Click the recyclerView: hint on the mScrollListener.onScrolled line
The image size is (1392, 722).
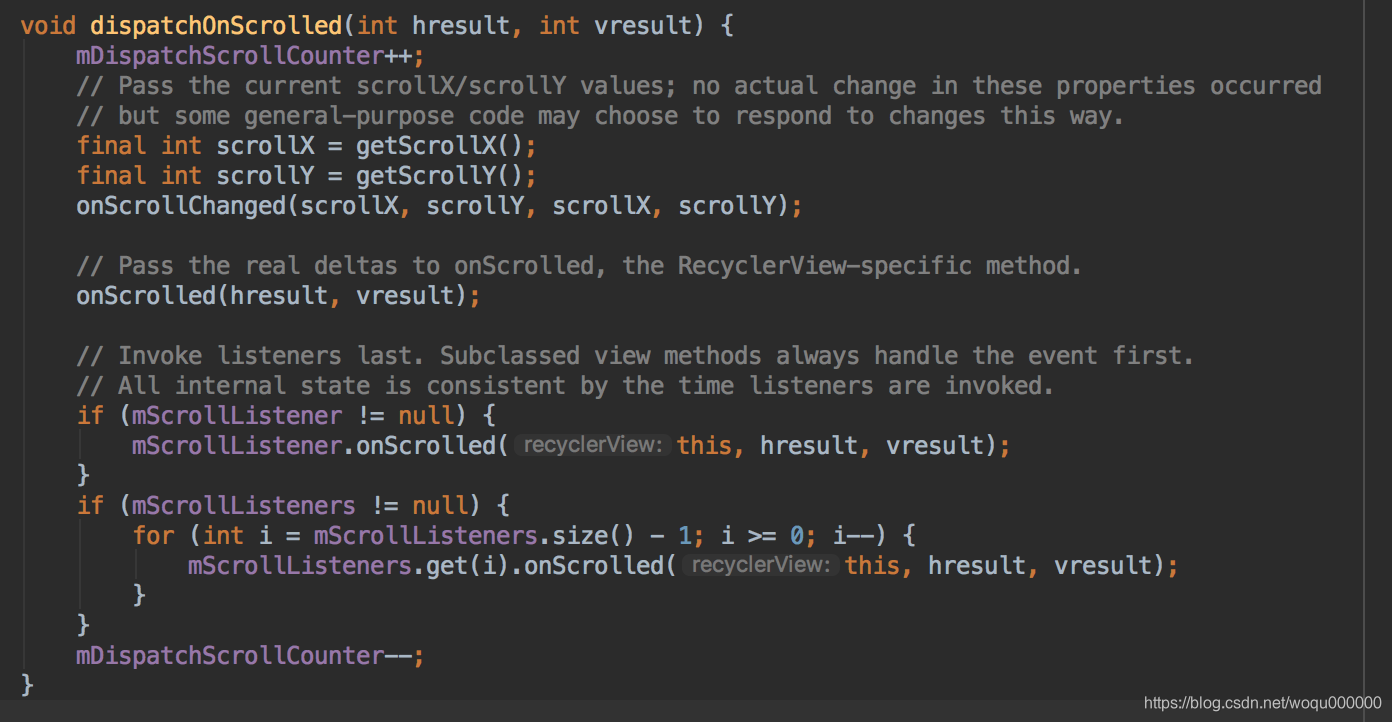pyautogui.click(x=594, y=445)
